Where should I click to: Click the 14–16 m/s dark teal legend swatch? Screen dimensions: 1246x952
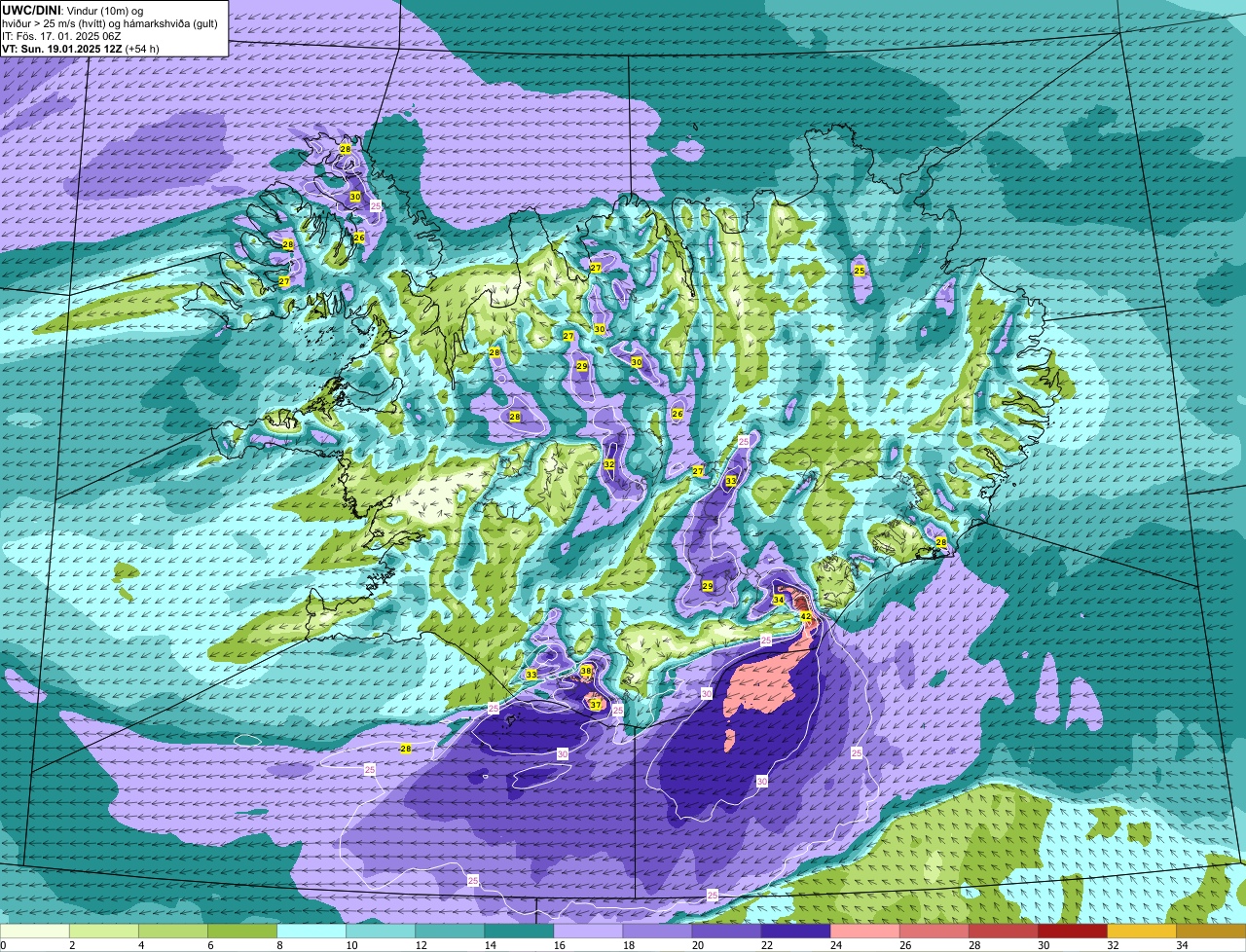(519, 931)
